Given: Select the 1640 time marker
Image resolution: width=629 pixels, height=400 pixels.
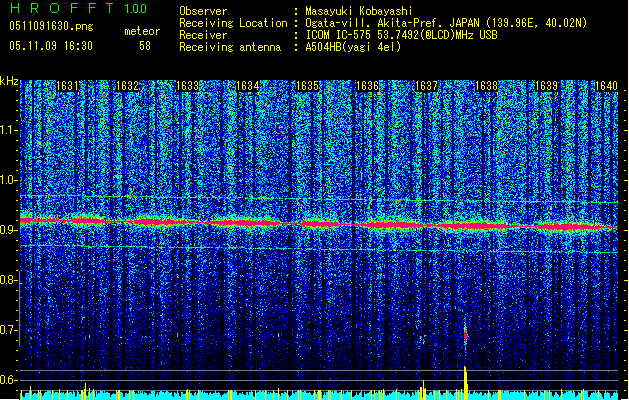Looking at the screenshot, I should (606, 87).
